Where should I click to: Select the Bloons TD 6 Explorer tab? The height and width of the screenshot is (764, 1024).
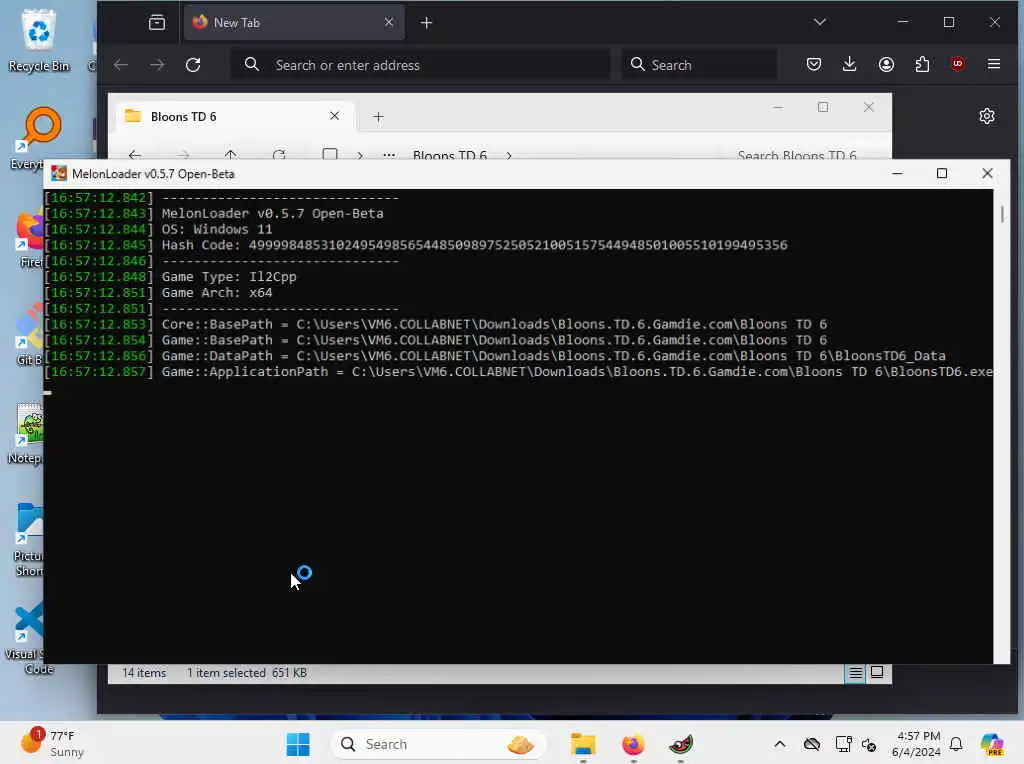[x=234, y=116]
